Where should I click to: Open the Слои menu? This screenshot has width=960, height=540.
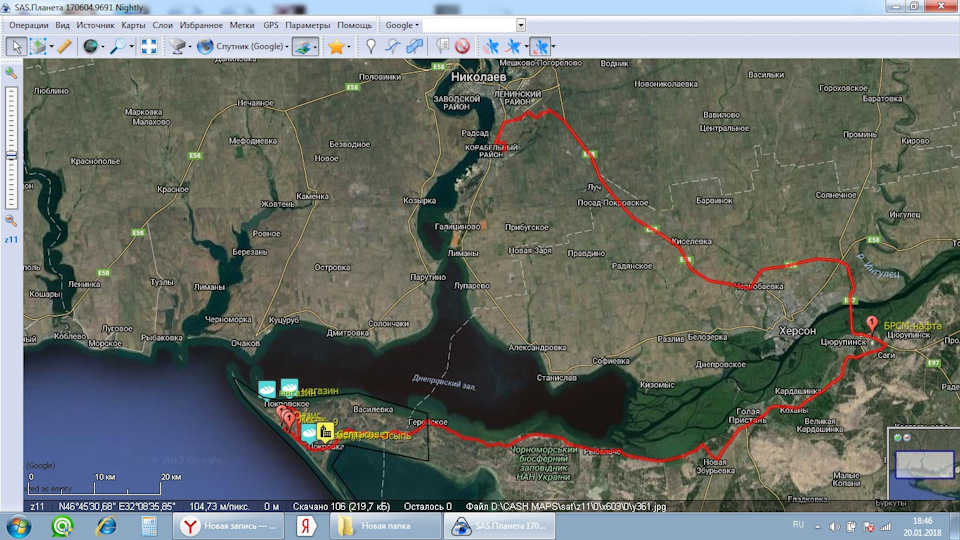(x=162, y=25)
